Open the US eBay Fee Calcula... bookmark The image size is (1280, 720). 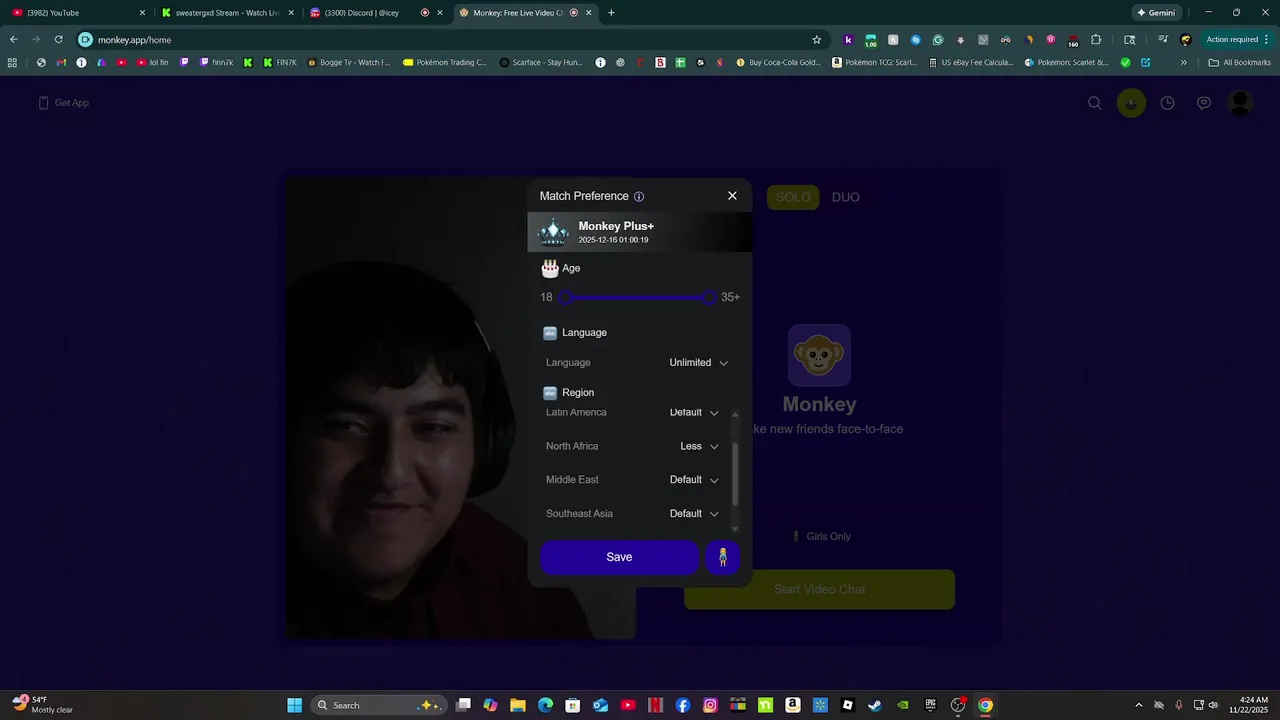(970, 62)
